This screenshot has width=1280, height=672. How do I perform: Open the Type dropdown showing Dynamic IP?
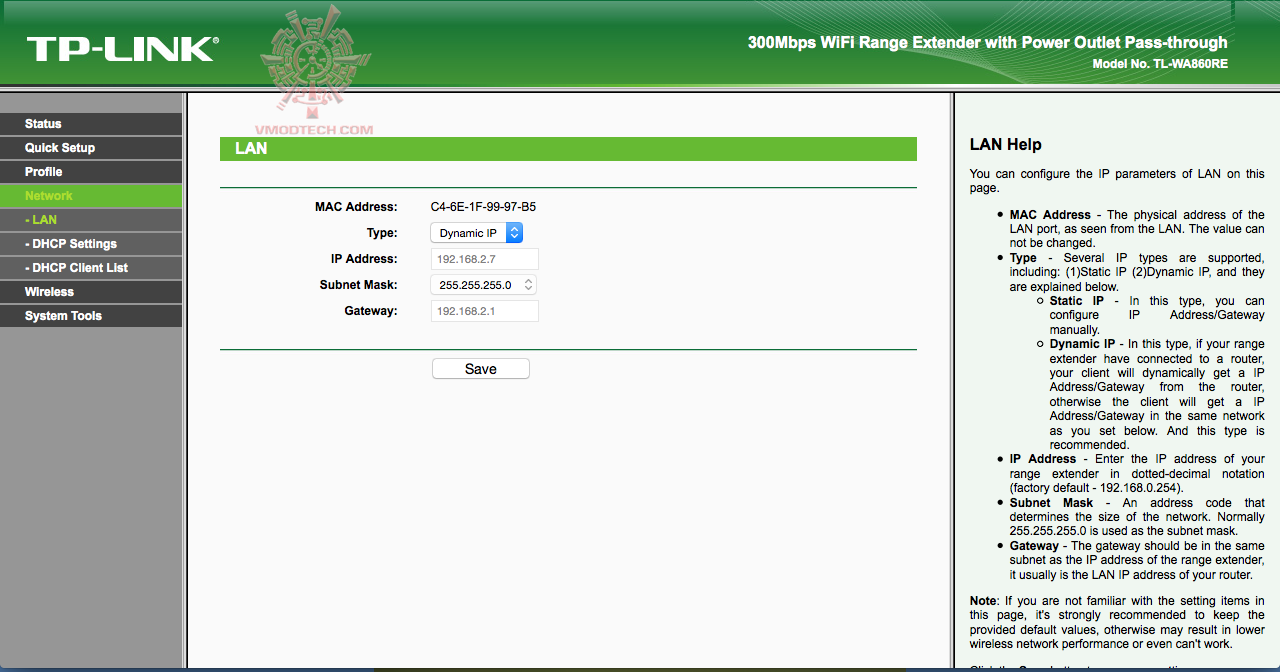(477, 233)
